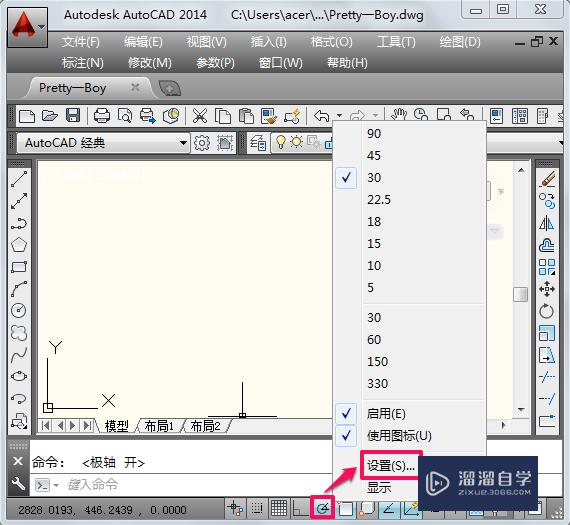This screenshot has width=570, height=525.
Task: Choose the Spline tool
Action: [19, 354]
